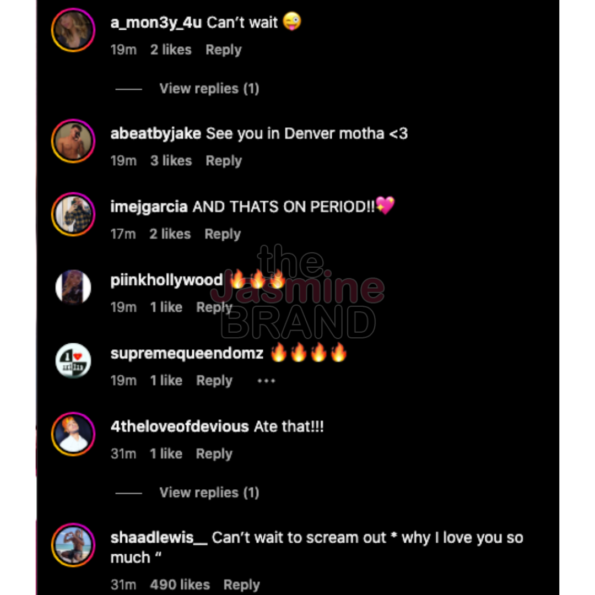This screenshot has height=595, width=595.
Task: View 490 likes on shaadlewis__ comment
Action: click(x=180, y=585)
